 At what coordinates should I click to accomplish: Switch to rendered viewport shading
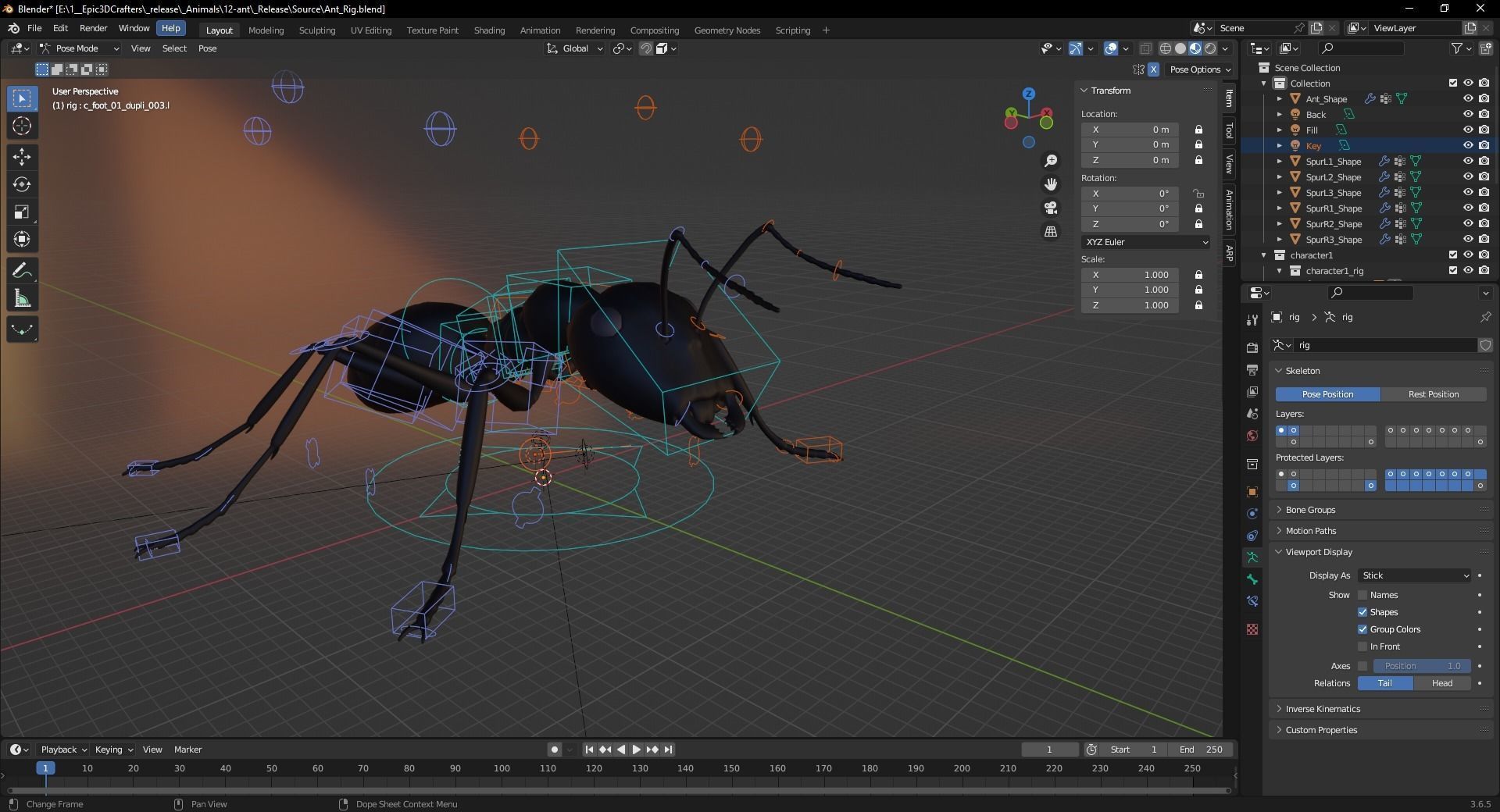[x=1210, y=48]
